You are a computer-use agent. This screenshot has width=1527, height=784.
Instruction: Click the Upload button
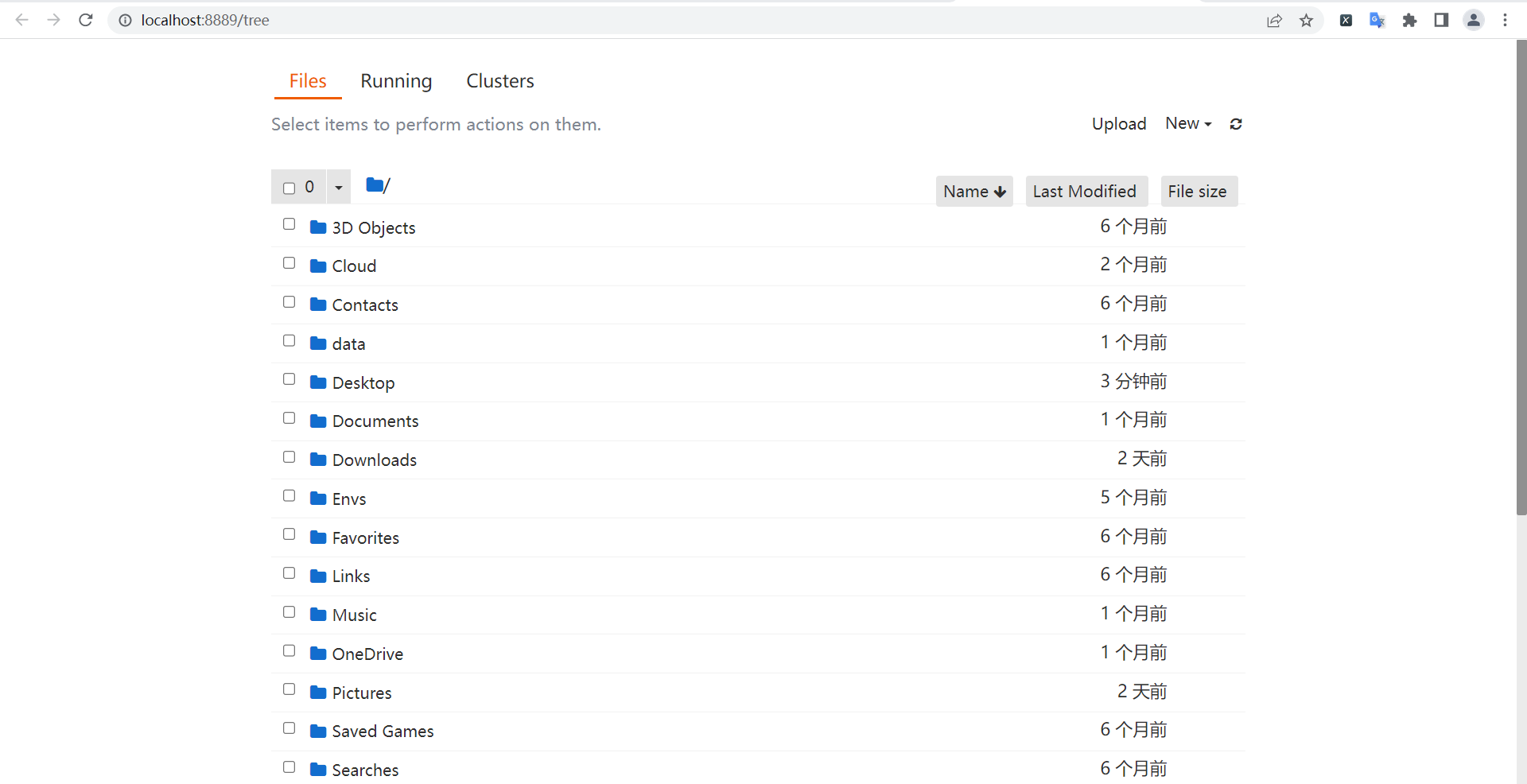click(x=1119, y=124)
